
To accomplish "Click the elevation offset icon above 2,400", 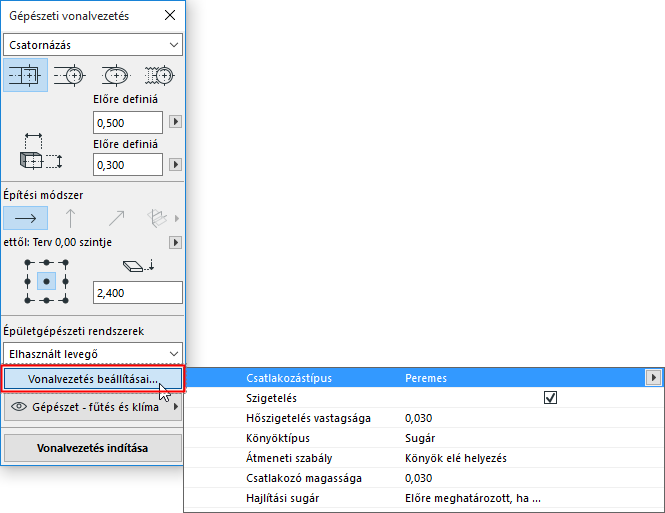I will [x=138, y=266].
